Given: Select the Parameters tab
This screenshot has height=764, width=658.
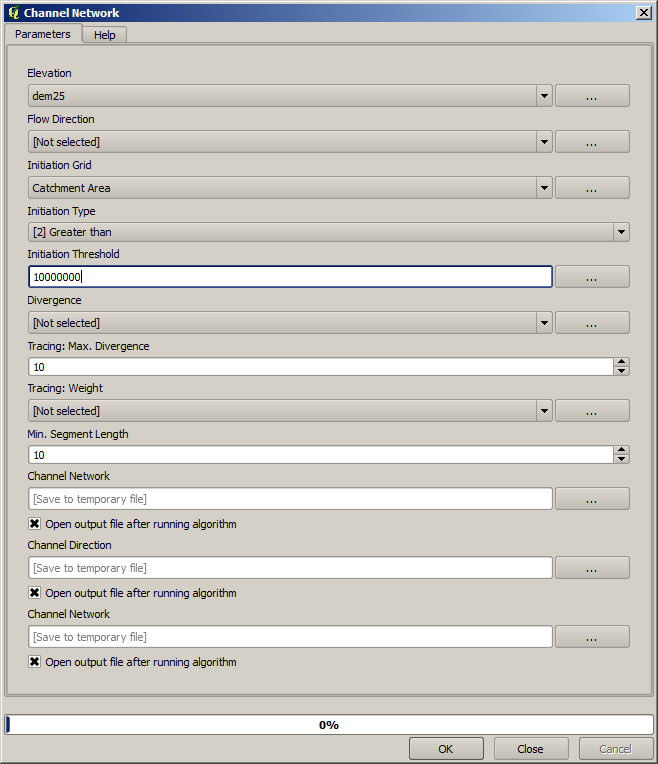Looking at the screenshot, I should tap(43, 34).
